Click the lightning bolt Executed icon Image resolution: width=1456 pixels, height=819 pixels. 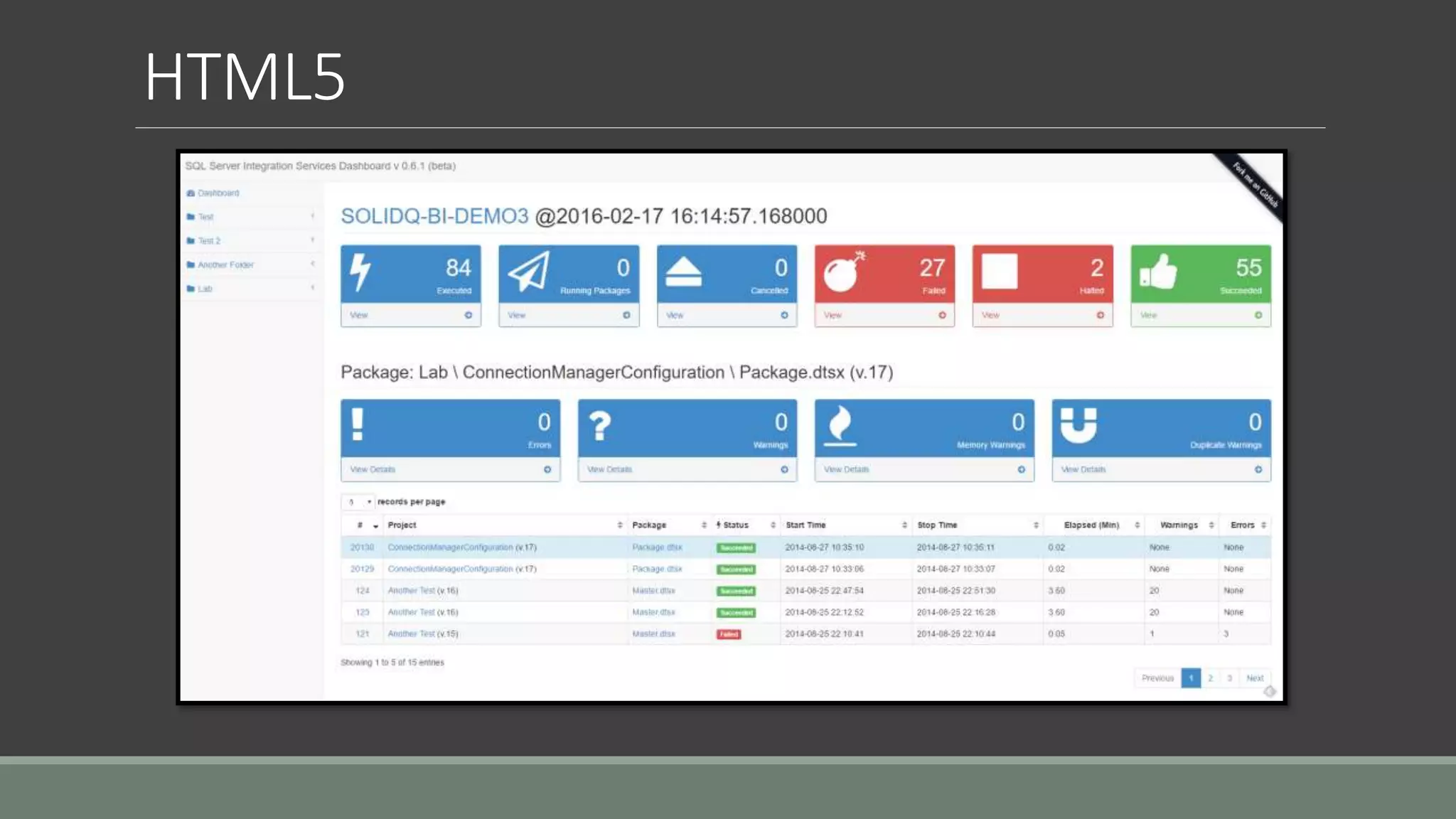click(x=360, y=272)
